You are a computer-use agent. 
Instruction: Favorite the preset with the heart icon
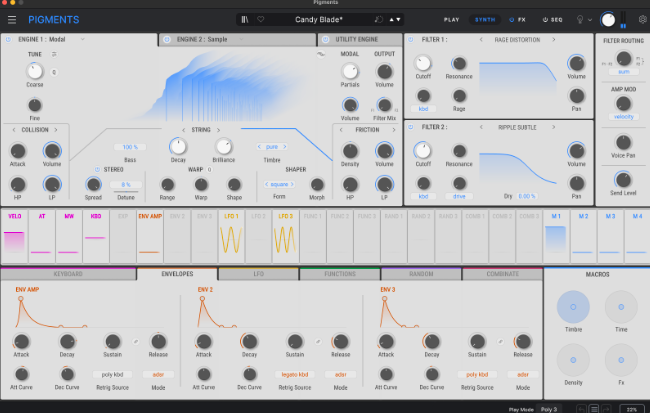[x=260, y=19]
